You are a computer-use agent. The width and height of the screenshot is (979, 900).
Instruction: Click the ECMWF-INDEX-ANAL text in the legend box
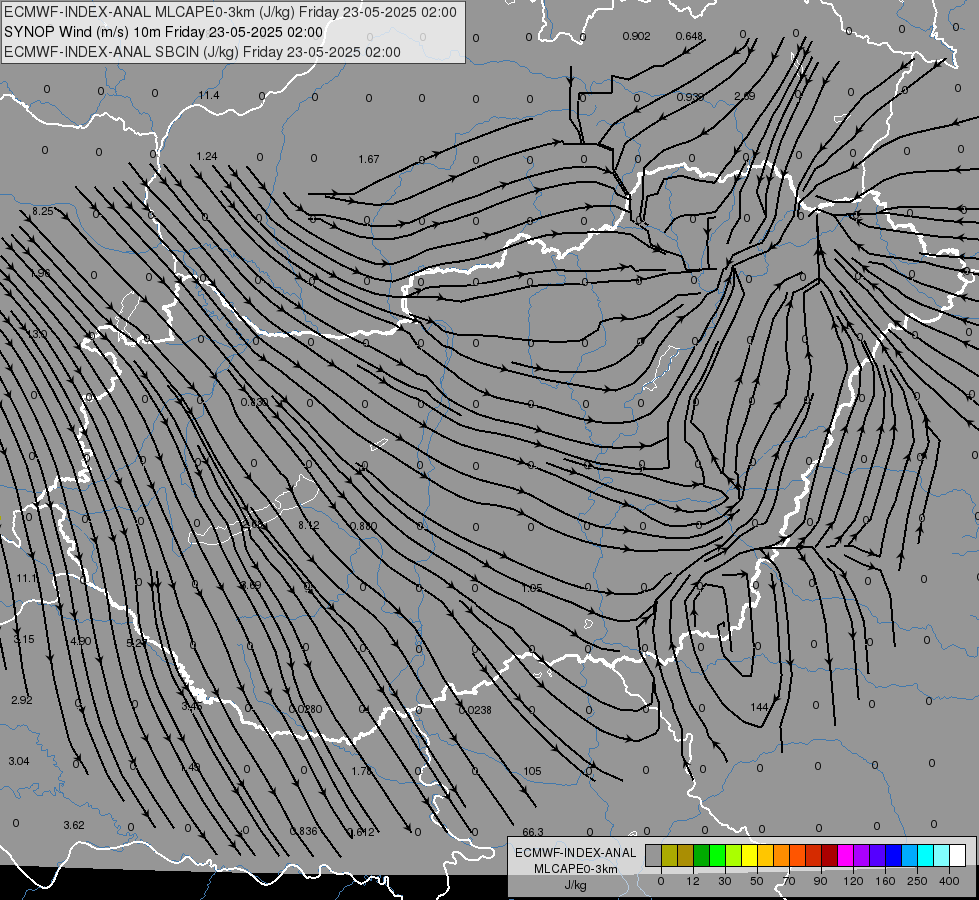[575, 853]
